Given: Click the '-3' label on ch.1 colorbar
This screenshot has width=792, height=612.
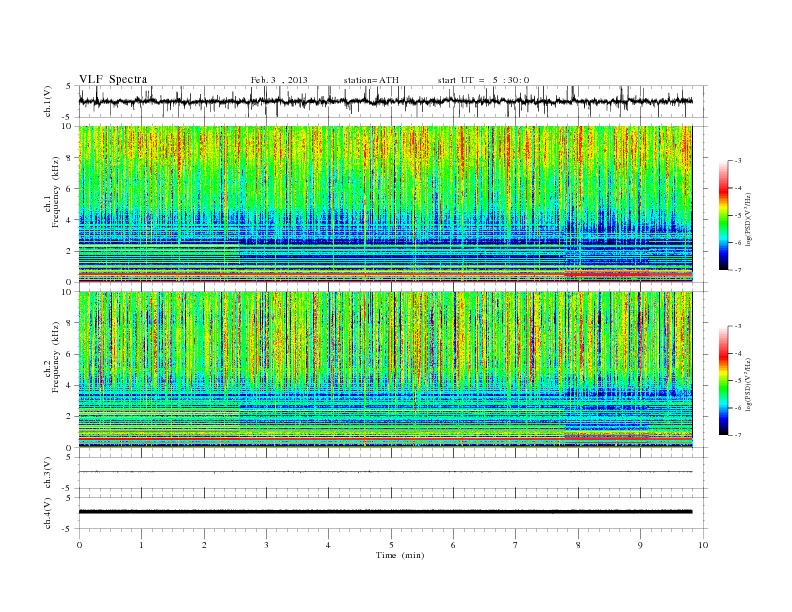Looking at the screenshot, I should point(737,161).
